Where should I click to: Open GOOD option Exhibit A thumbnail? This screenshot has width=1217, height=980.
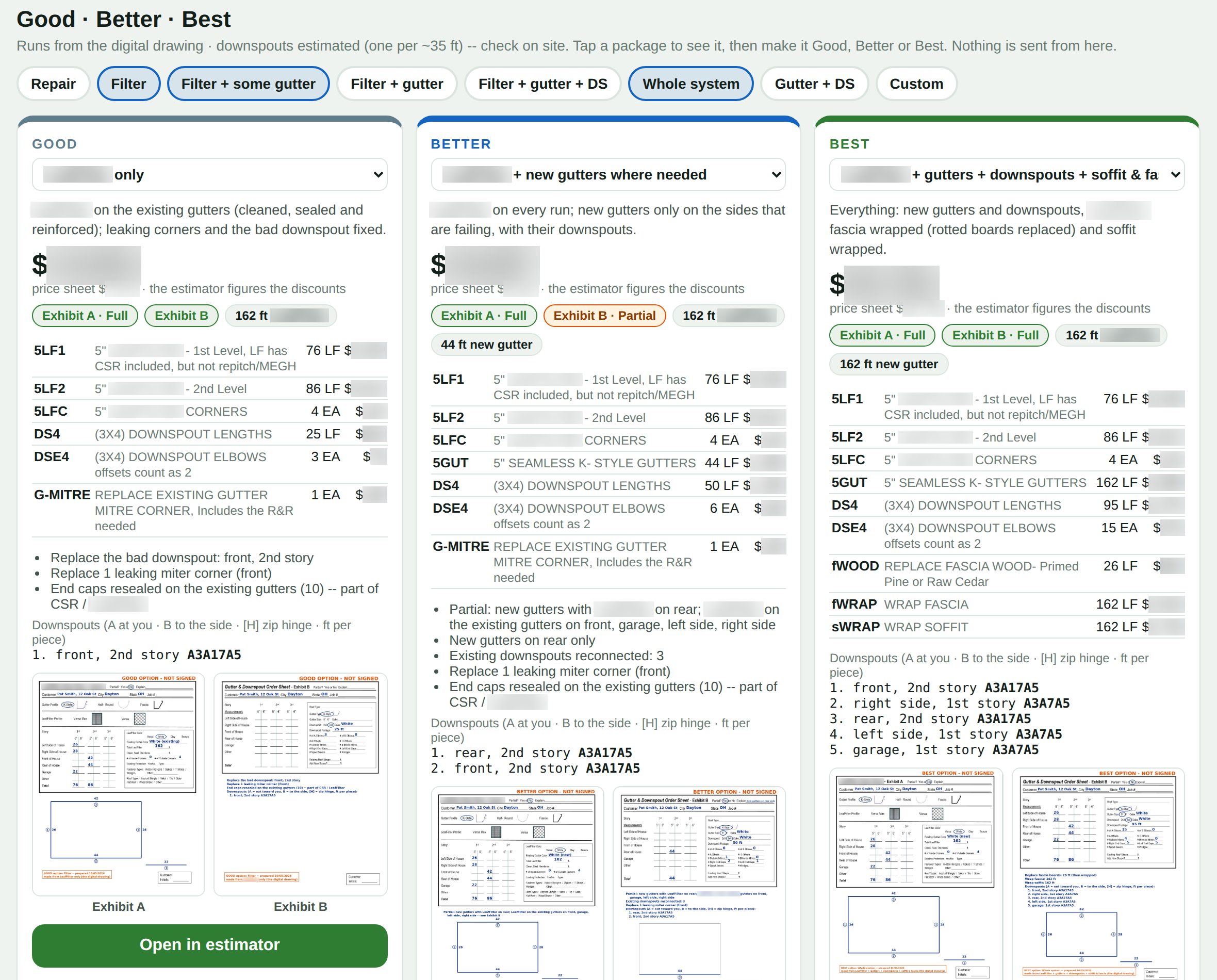click(x=119, y=784)
